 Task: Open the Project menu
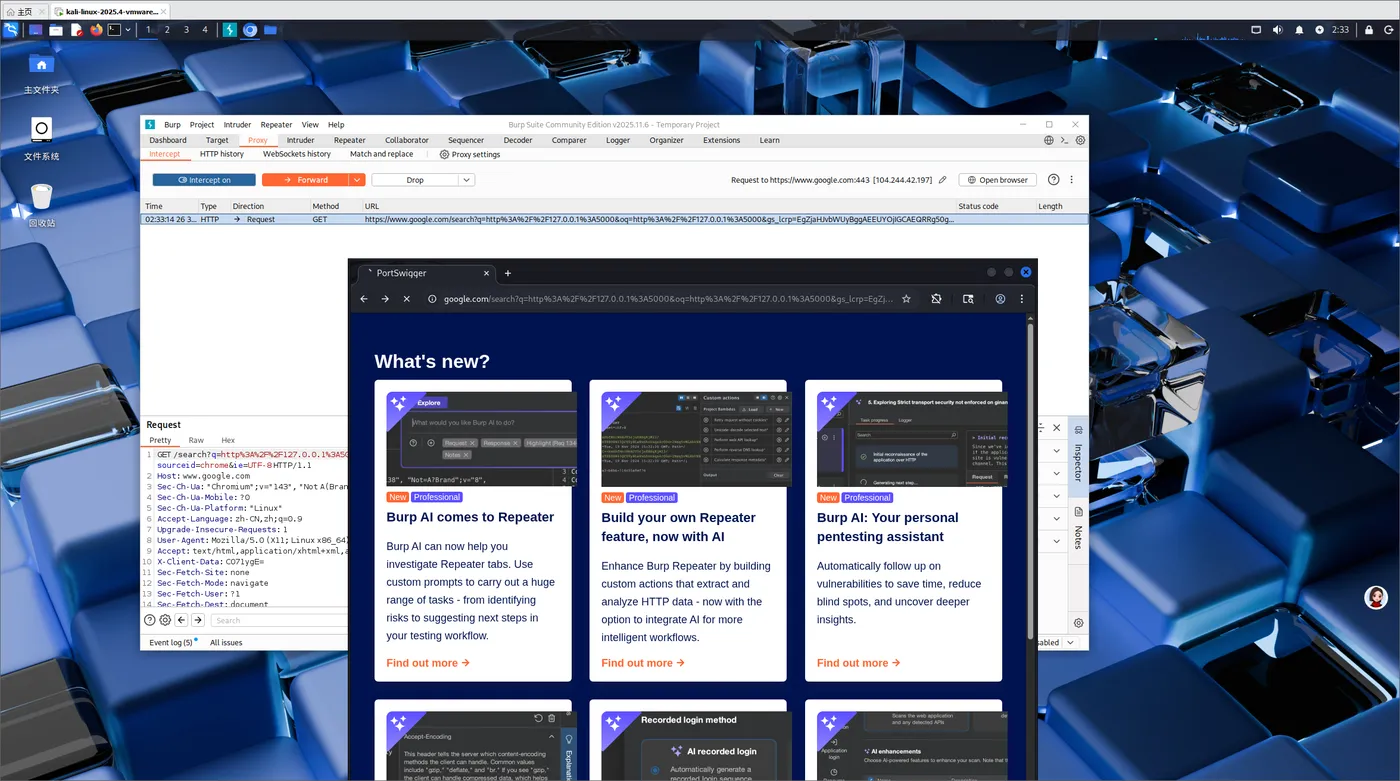tap(202, 125)
